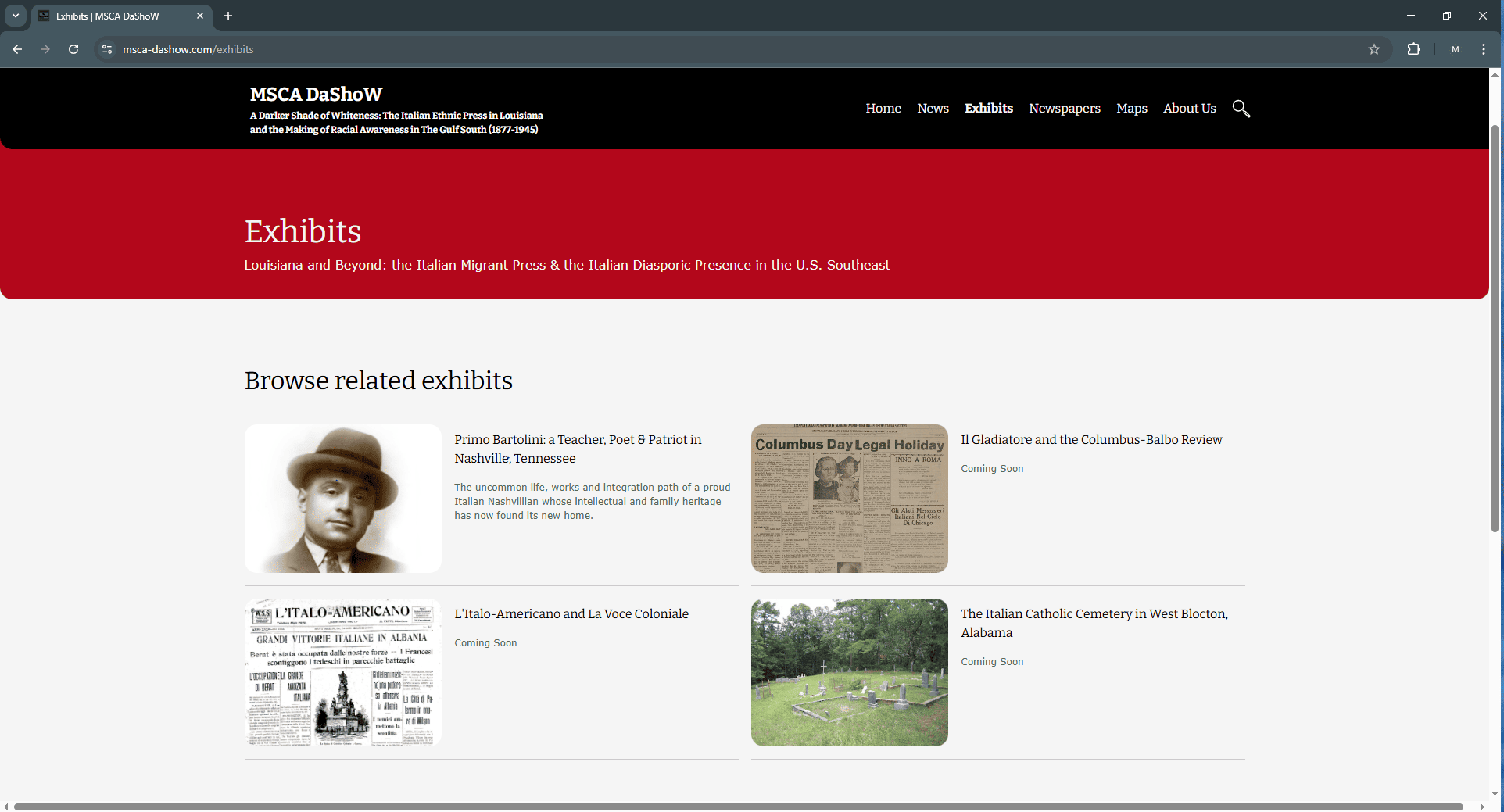Go to the Newspapers menu item
This screenshot has width=1504, height=812.
click(1064, 109)
